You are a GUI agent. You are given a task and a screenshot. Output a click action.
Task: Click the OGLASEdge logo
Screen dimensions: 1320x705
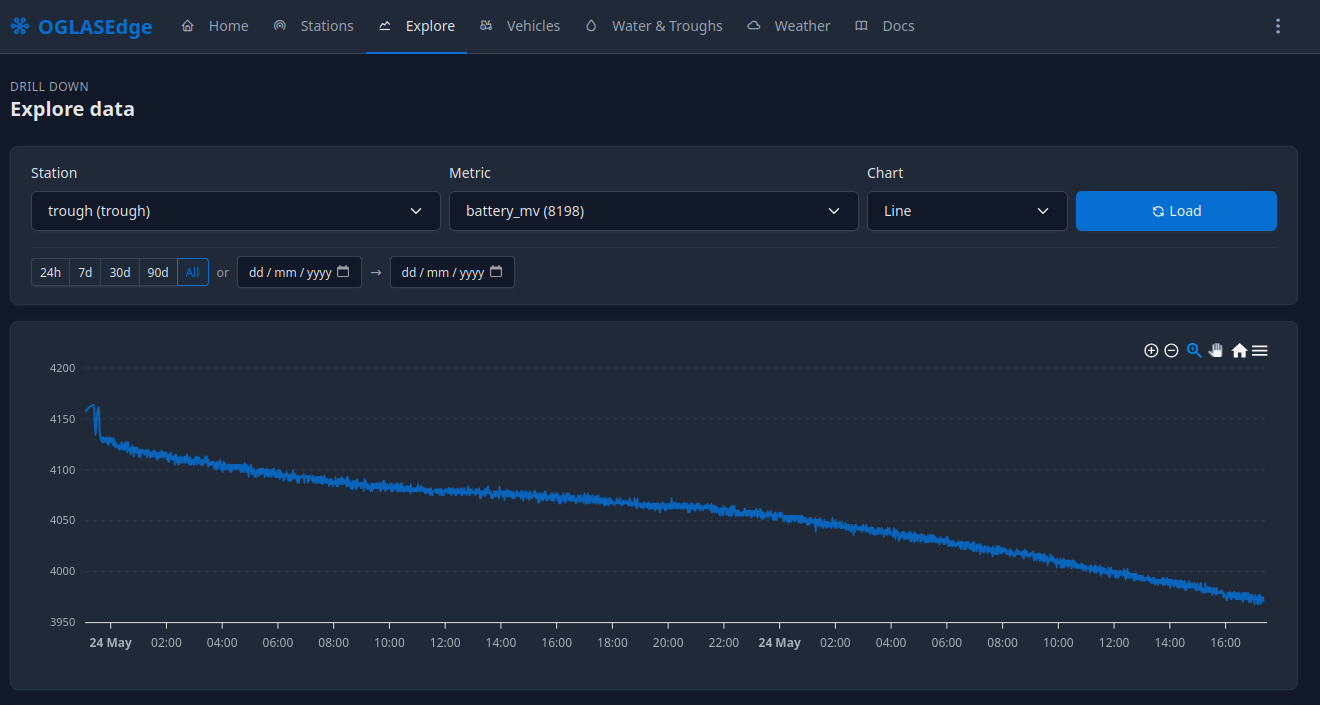tap(82, 27)
